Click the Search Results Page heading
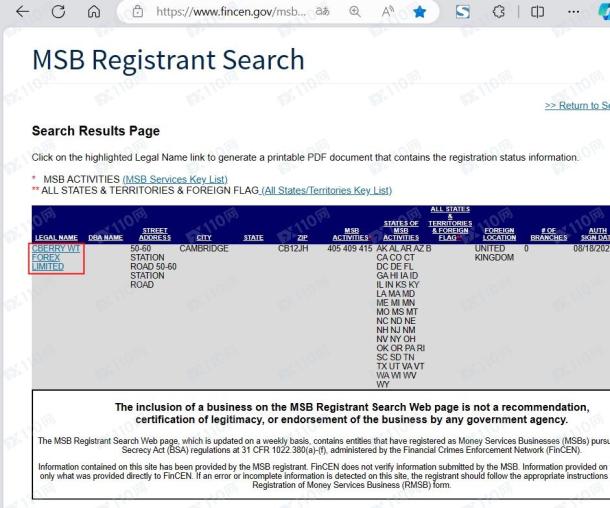610x508 pixels. (96, 131)
